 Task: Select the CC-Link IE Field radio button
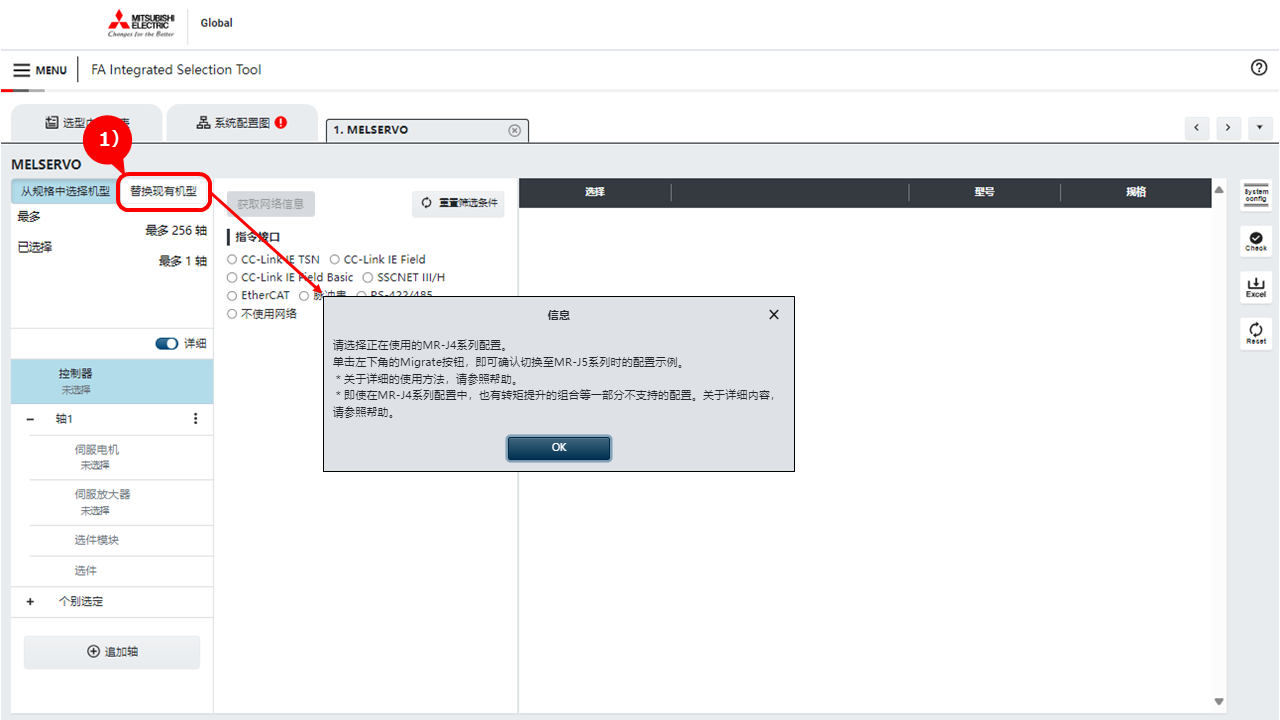tap(335, 260)
